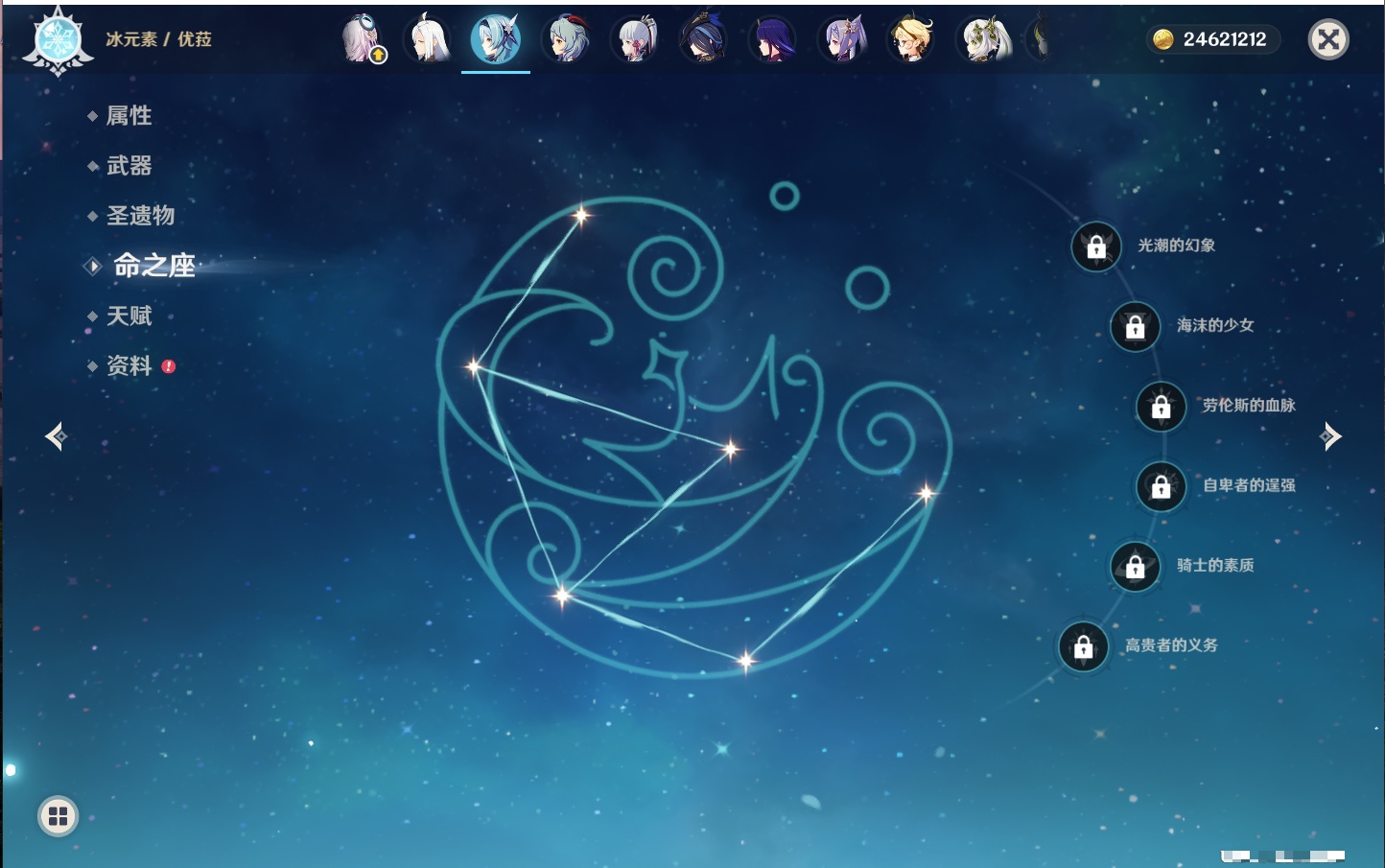This screenshot has width=1385, height=868.
Task: Go to previous character with left arrow
Action: pyautogui.click(x=56, y=436)
